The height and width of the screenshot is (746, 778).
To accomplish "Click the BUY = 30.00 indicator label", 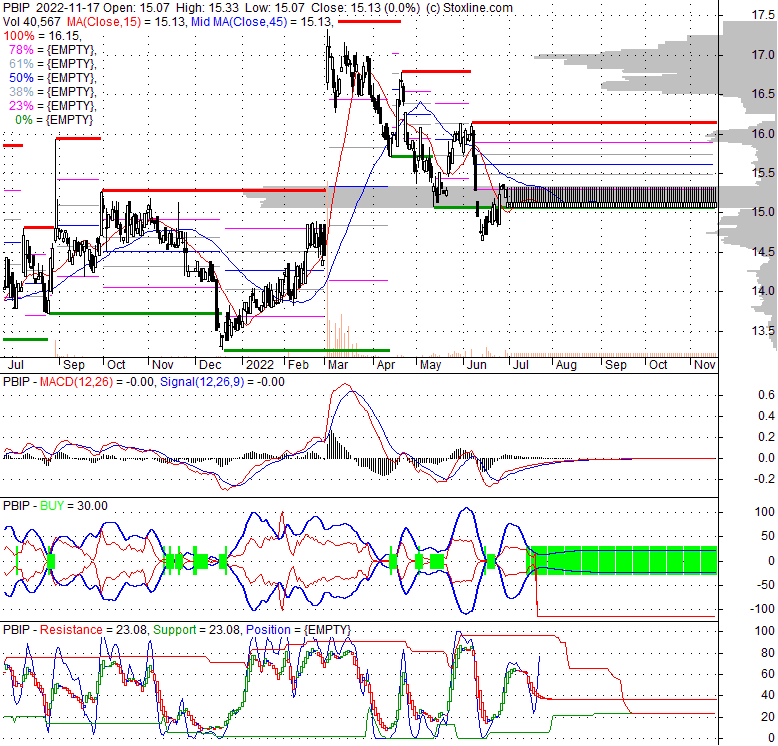I will [73, 506].
